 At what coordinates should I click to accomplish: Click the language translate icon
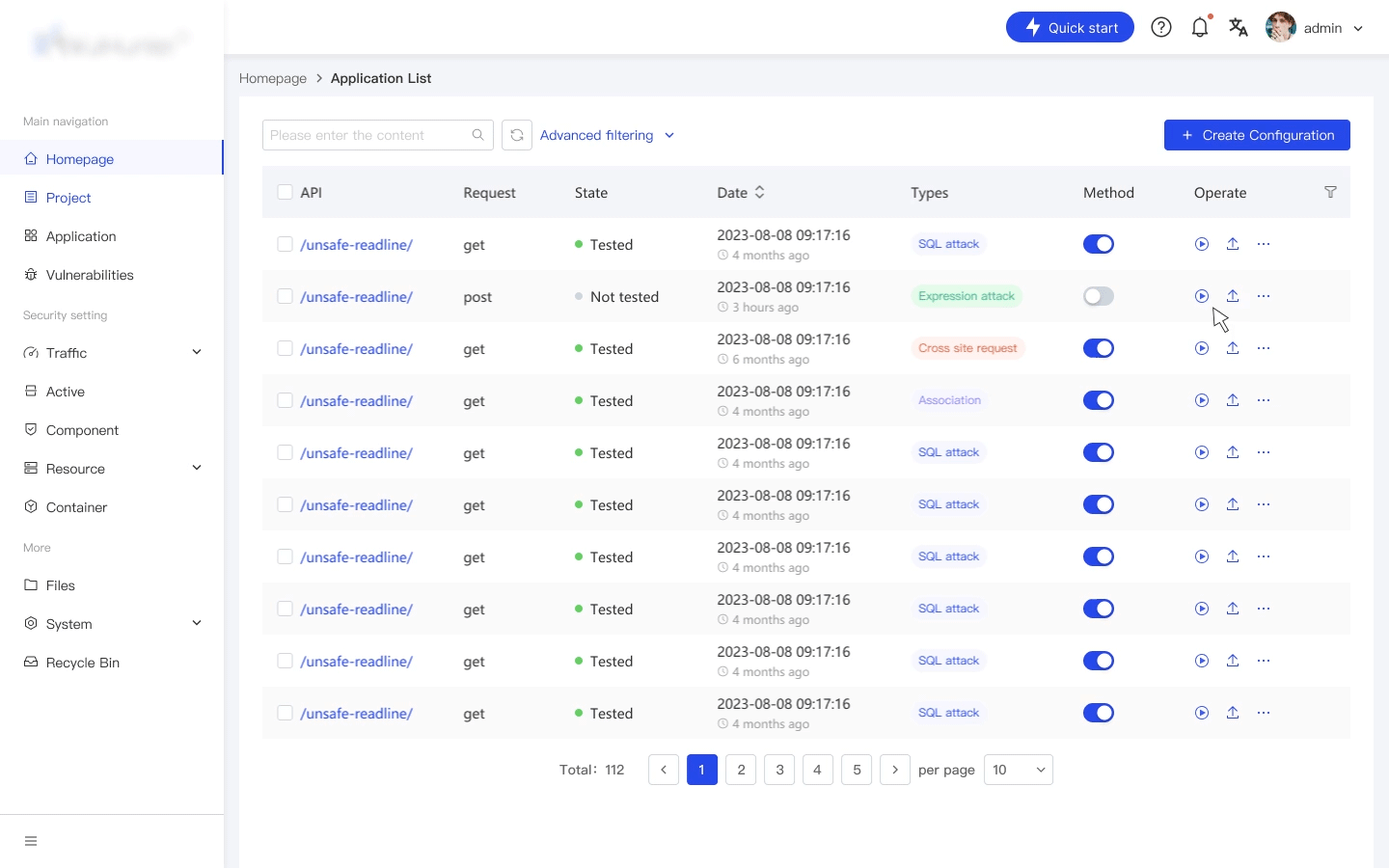1239,28
